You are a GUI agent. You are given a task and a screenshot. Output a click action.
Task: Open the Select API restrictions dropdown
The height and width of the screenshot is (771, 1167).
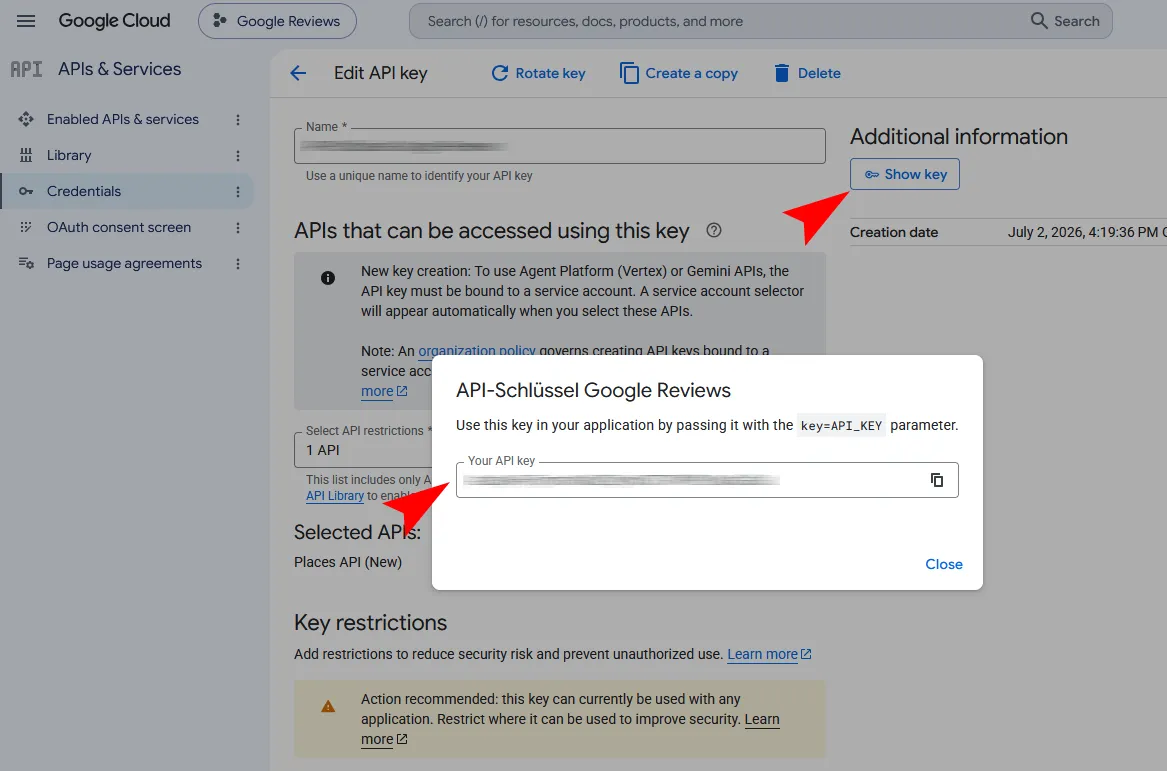click(x=363, y=450)
